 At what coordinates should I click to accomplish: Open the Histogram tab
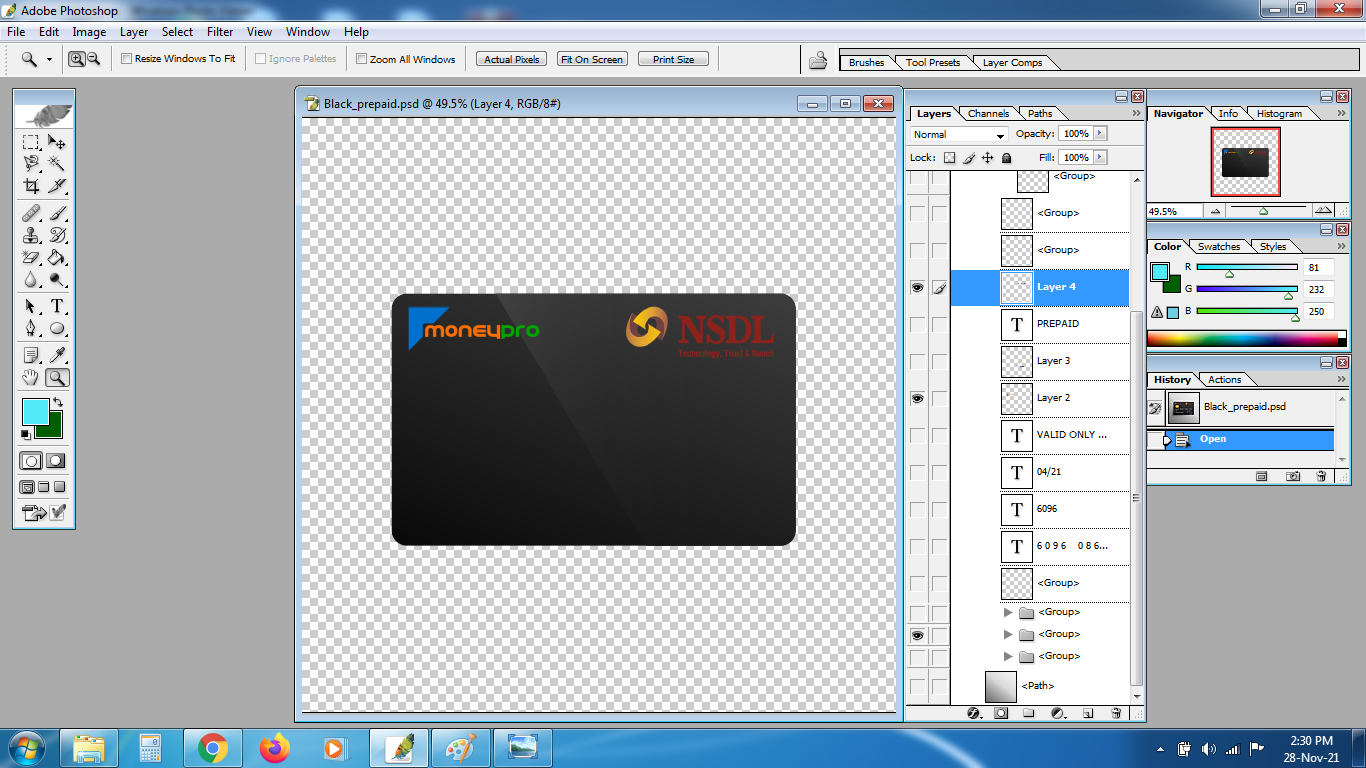tap(1279, 113)
